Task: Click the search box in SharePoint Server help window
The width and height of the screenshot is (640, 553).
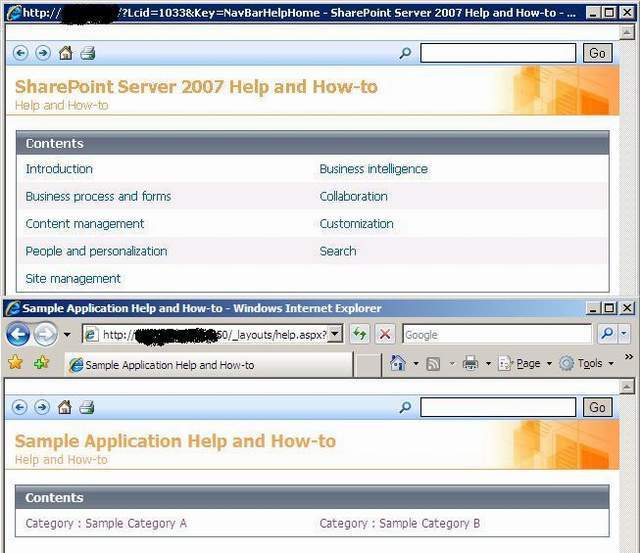Action: [498, 53]
